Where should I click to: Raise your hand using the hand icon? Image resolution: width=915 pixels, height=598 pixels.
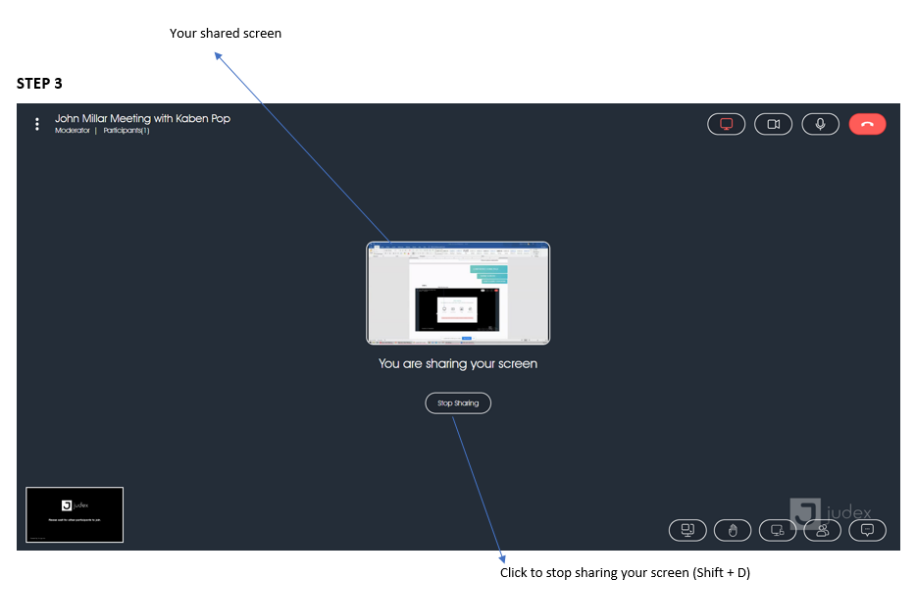pos(732,530)
